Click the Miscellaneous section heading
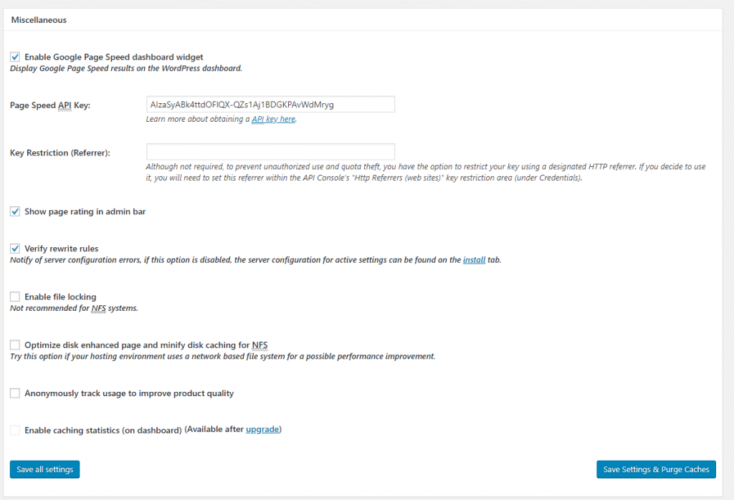This screenshot has width=734, height=500. (x=40, y=19)
